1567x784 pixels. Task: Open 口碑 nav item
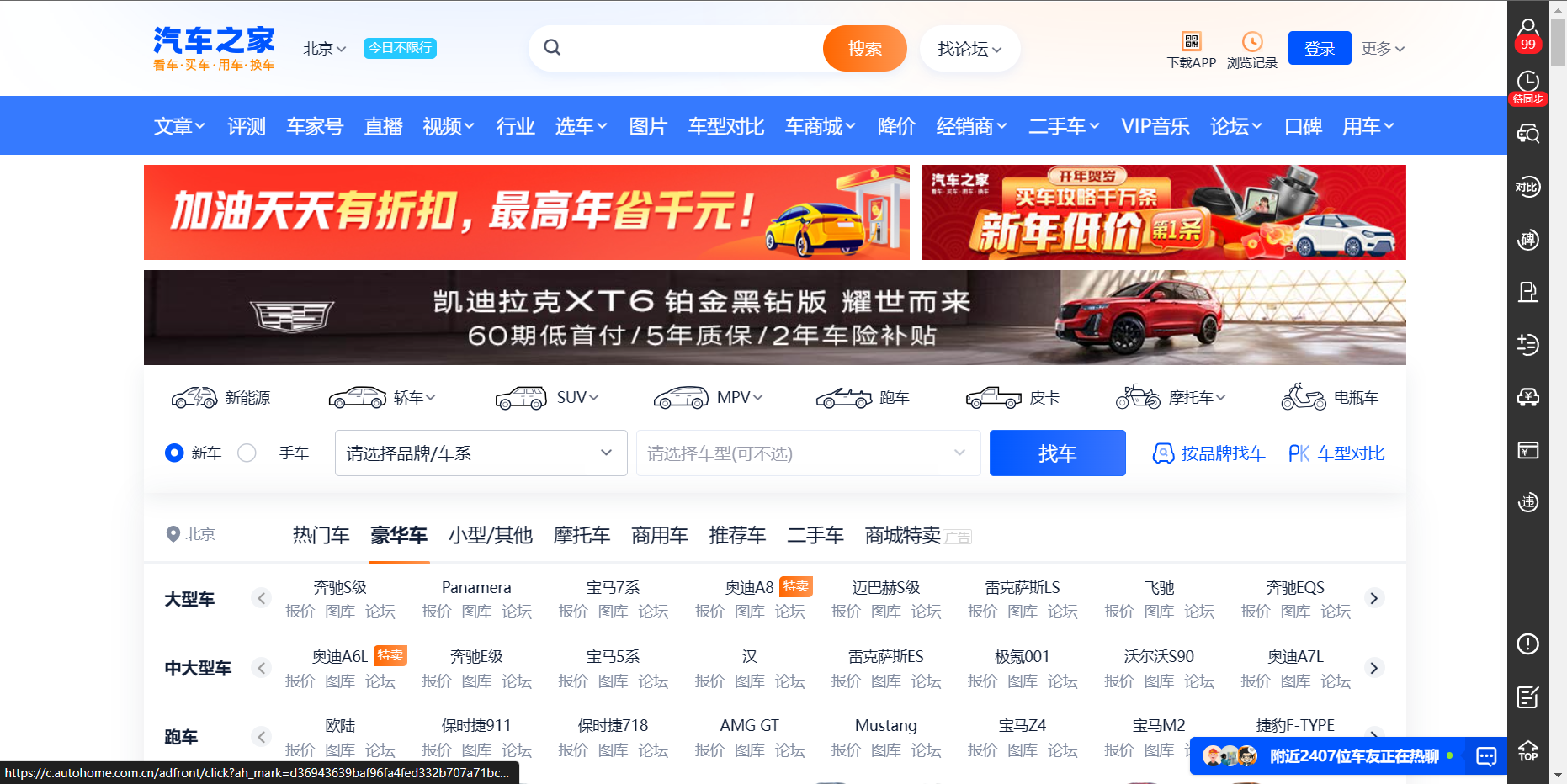point(1304,126)
